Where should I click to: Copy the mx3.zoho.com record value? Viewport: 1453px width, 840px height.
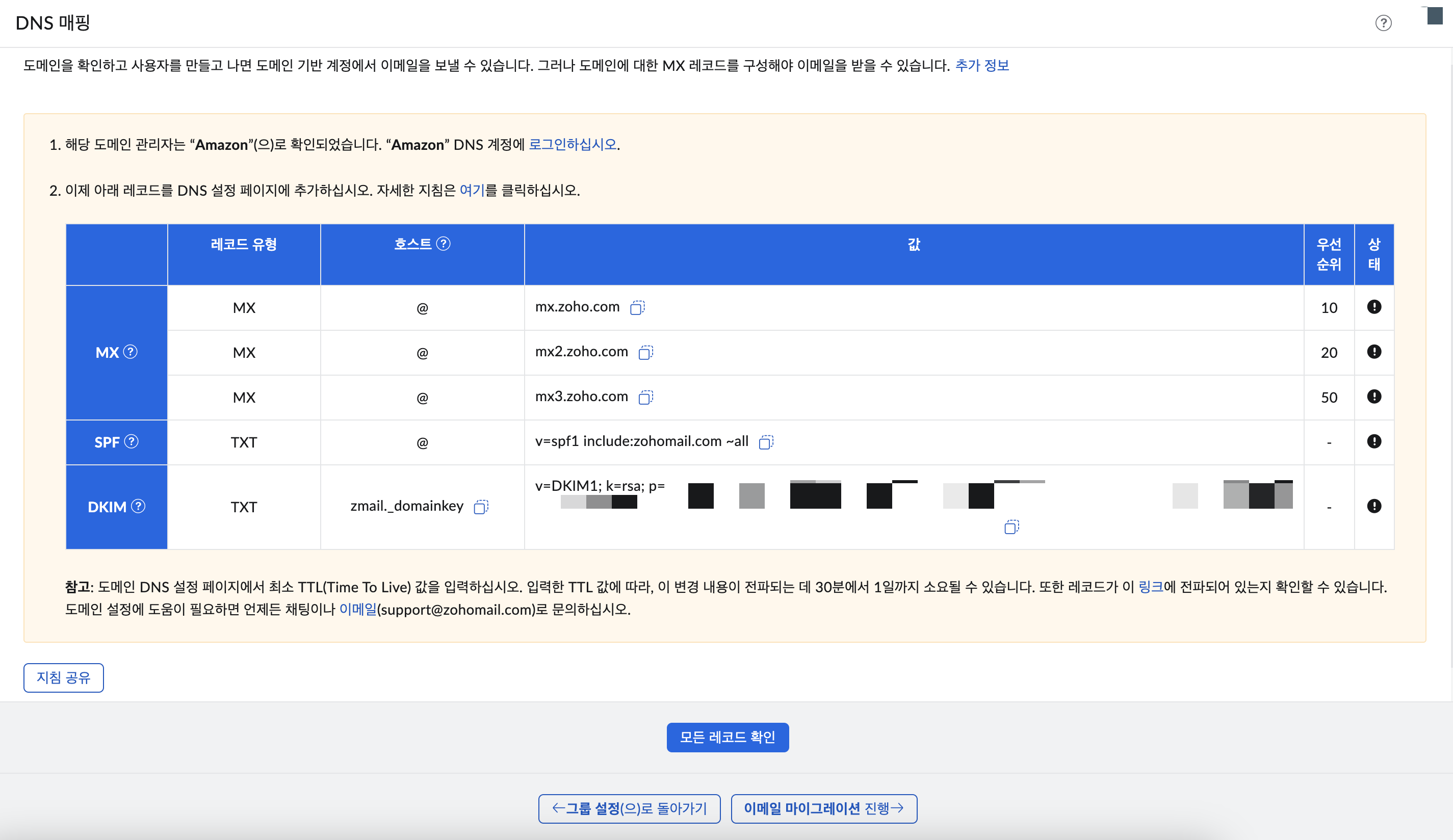point(646,397)
